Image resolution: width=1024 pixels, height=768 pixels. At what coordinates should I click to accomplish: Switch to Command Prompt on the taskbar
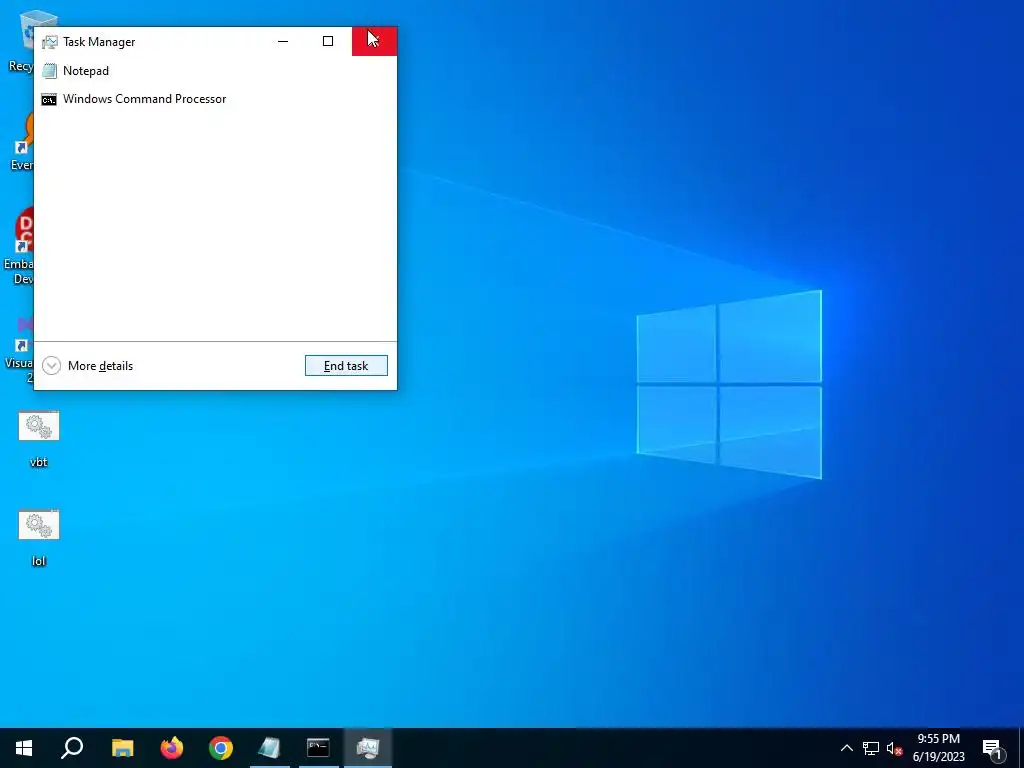[319, 748]
